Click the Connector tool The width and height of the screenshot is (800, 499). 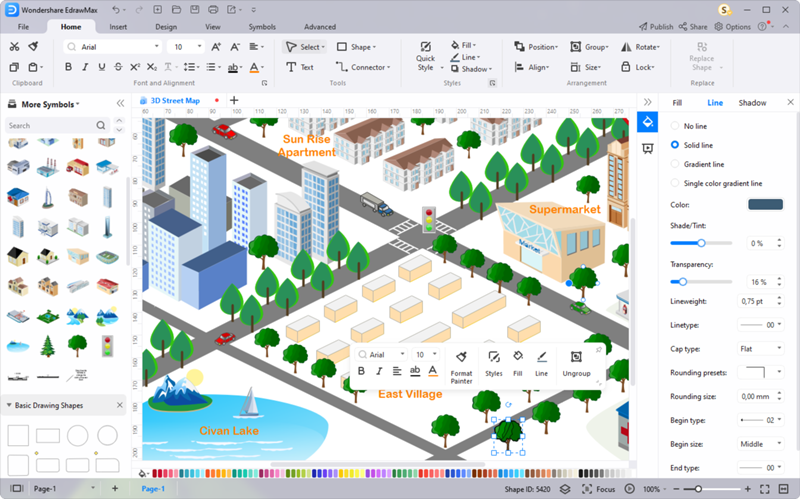click(x=361, y=67)
